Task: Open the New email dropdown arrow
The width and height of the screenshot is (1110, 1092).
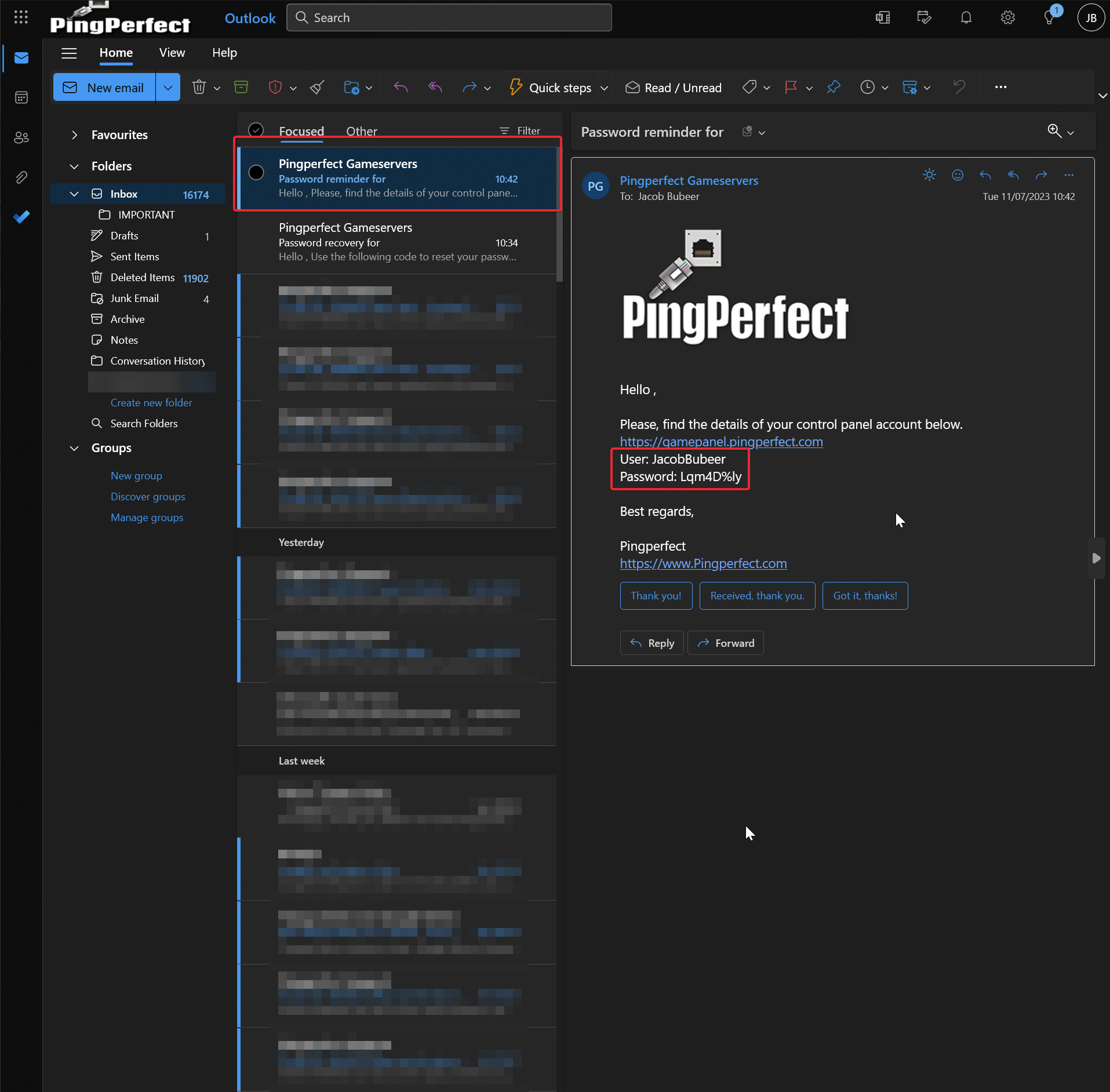Action: click(x=168, y=88)
